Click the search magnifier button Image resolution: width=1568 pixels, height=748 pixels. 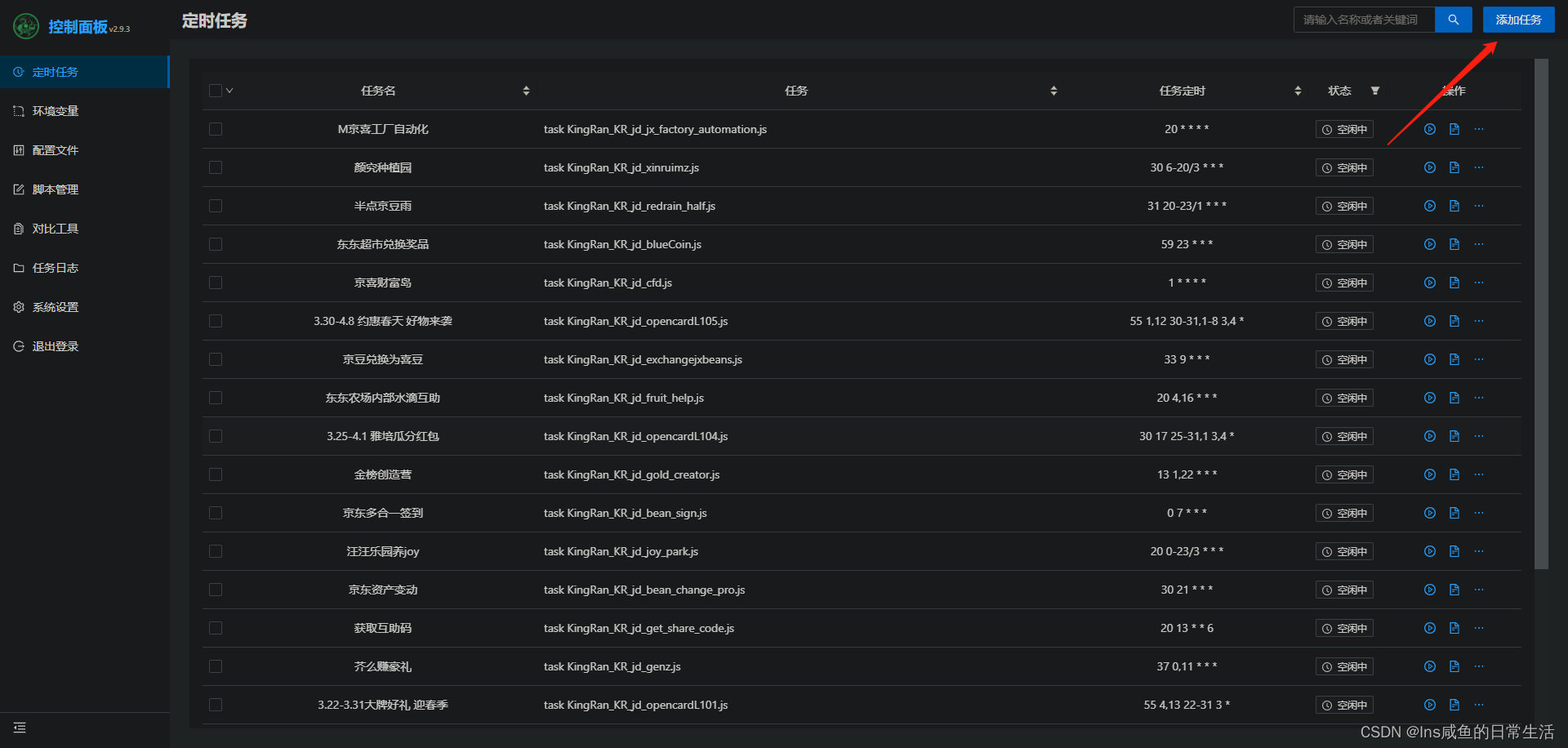pyautogui.click(x=1453, y=20)
